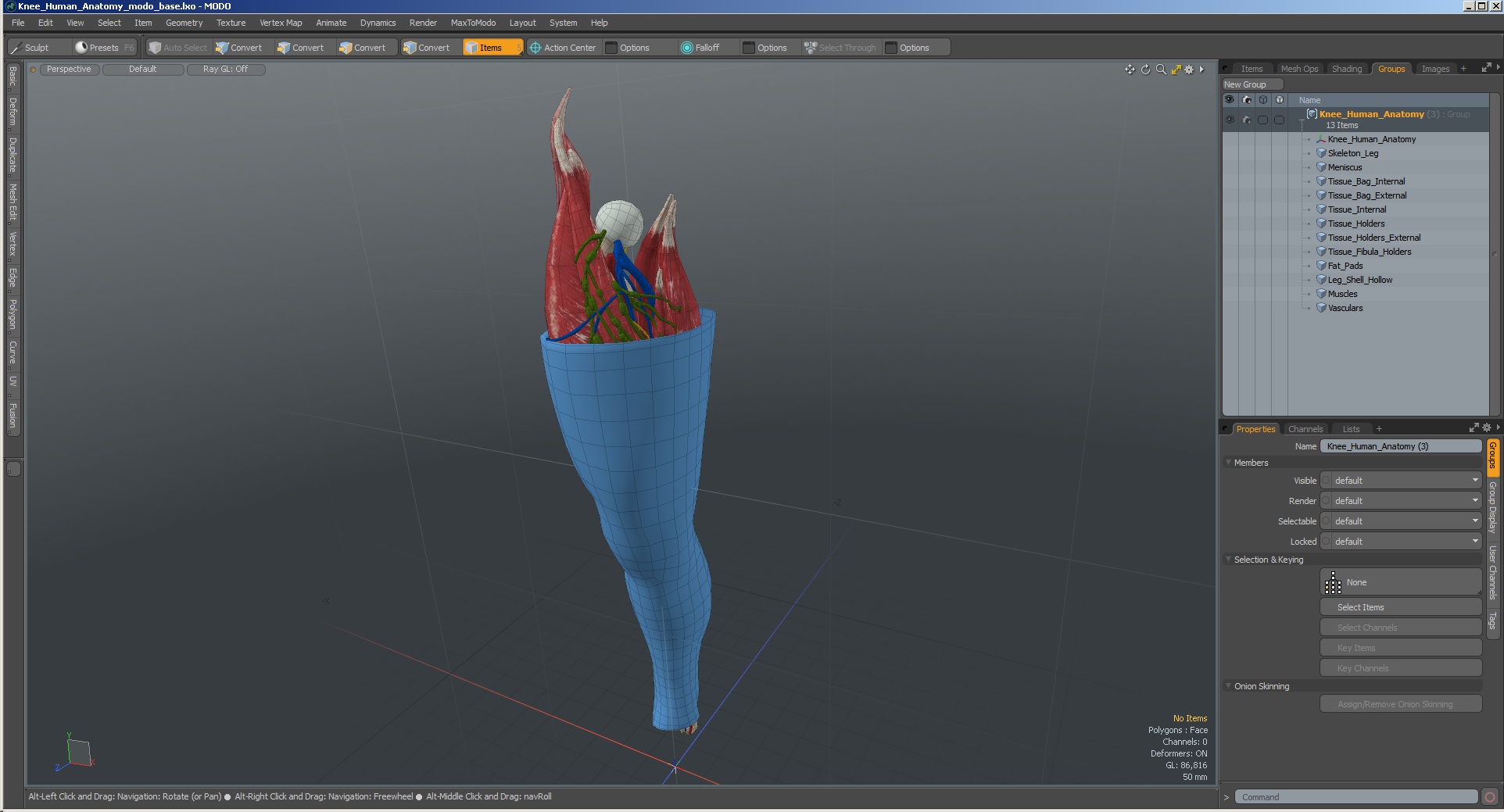This screenshot has width=1504, height=812.
Task: Open the Presets browser
Action: click(x=104, y=48)
